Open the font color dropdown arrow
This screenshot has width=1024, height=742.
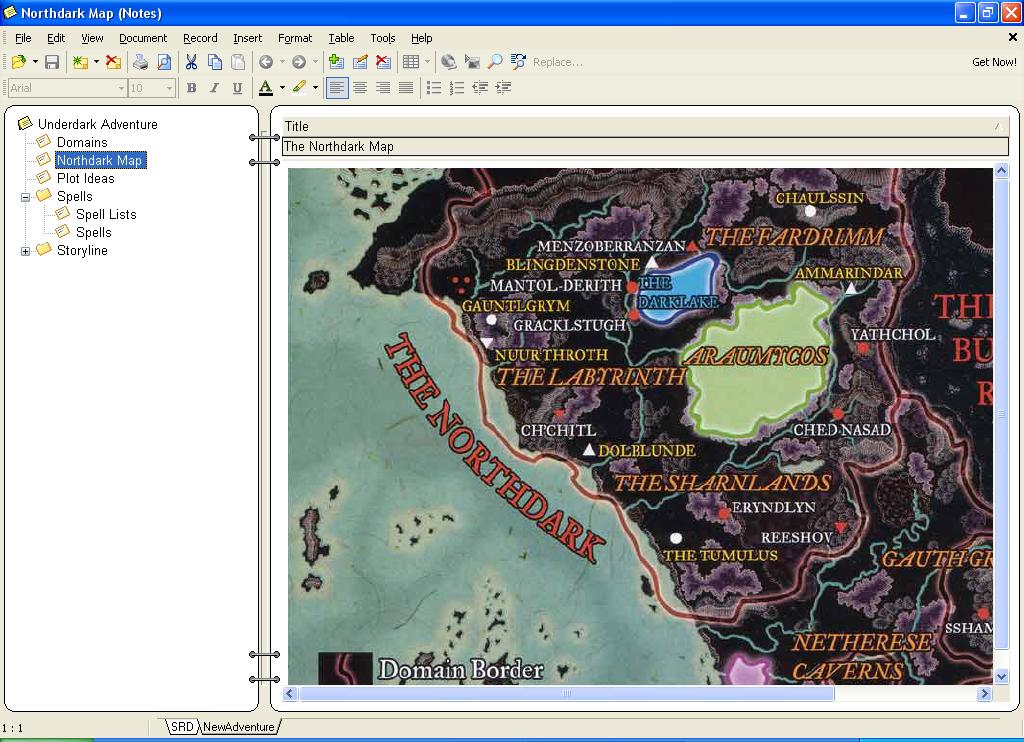[x=282, y=88]
